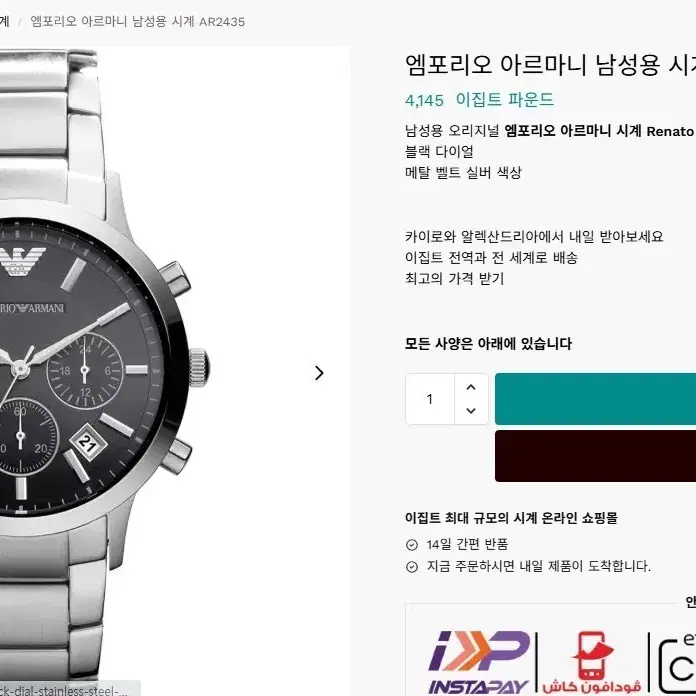Decrease quantity with the down arrow
The image size is (696, 696).
pyautogui.click(x=471, y=411)
